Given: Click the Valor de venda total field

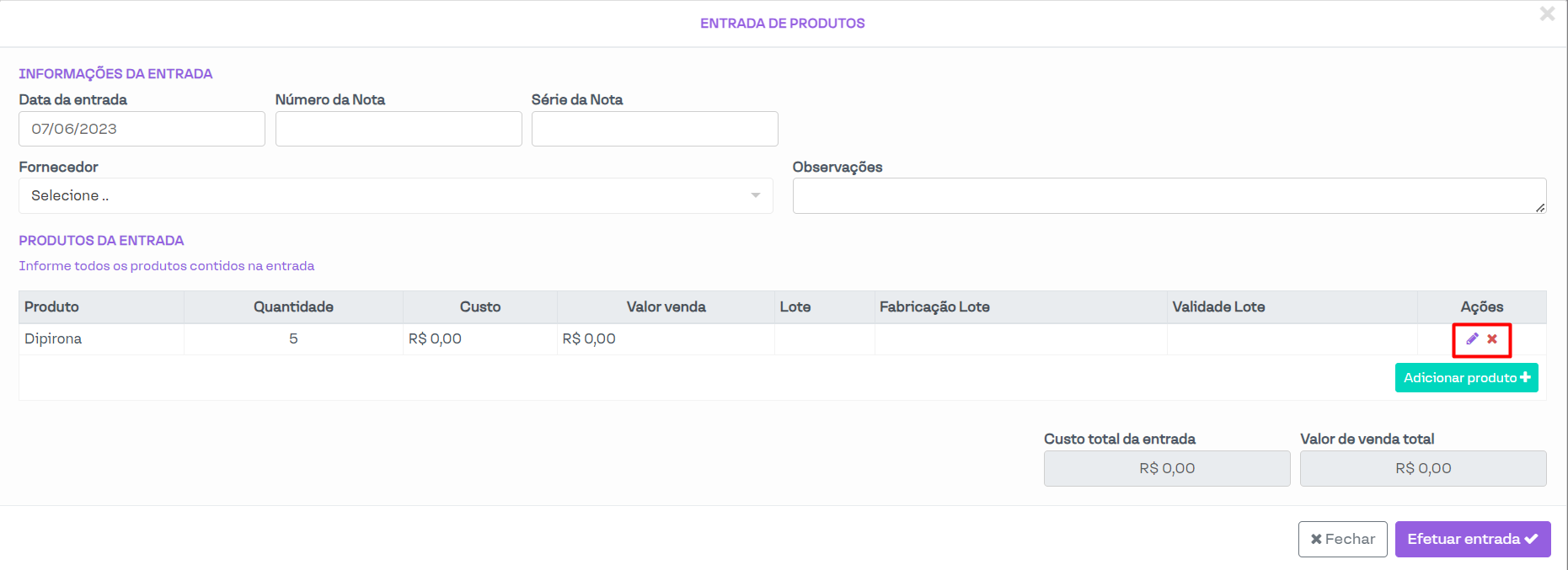Looking at the screenshot, I should tap(1423, 468).
